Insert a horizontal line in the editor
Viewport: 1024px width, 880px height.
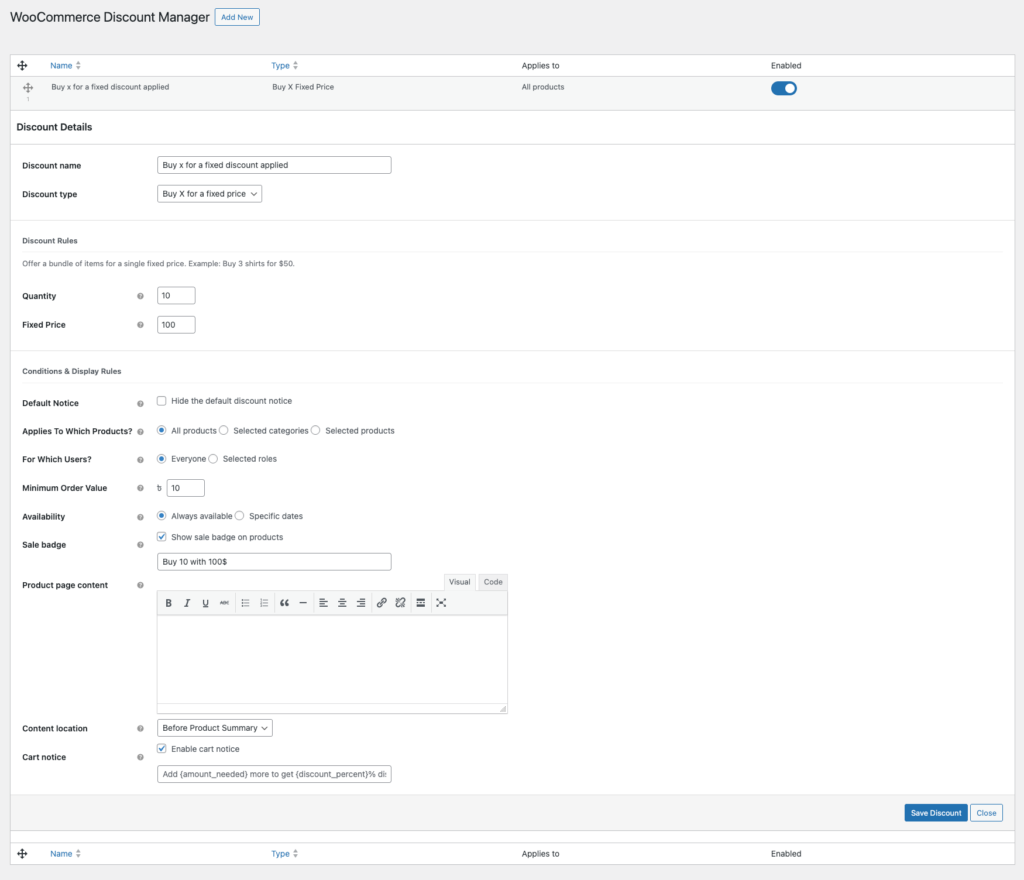(x=303, y=603)
